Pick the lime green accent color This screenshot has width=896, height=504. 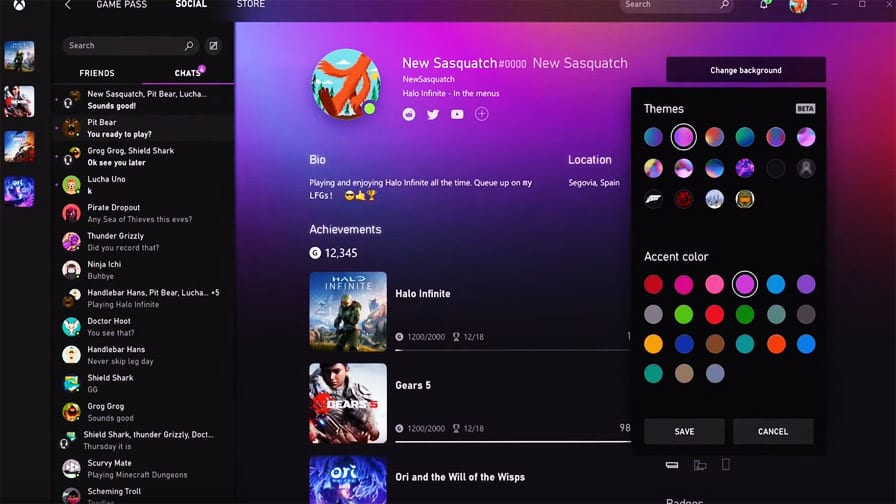pos(683,314)
